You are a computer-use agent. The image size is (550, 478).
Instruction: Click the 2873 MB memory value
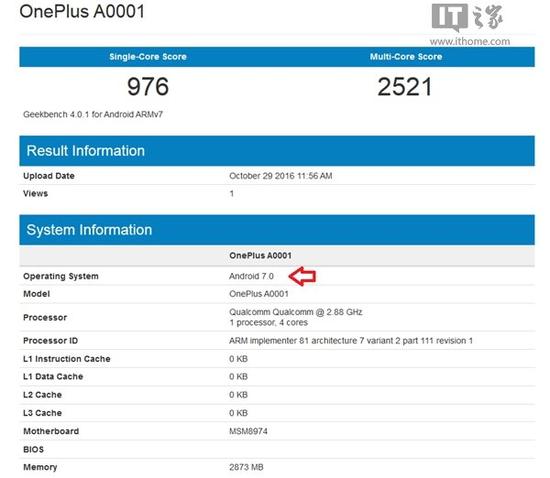(x=246, y=467)
